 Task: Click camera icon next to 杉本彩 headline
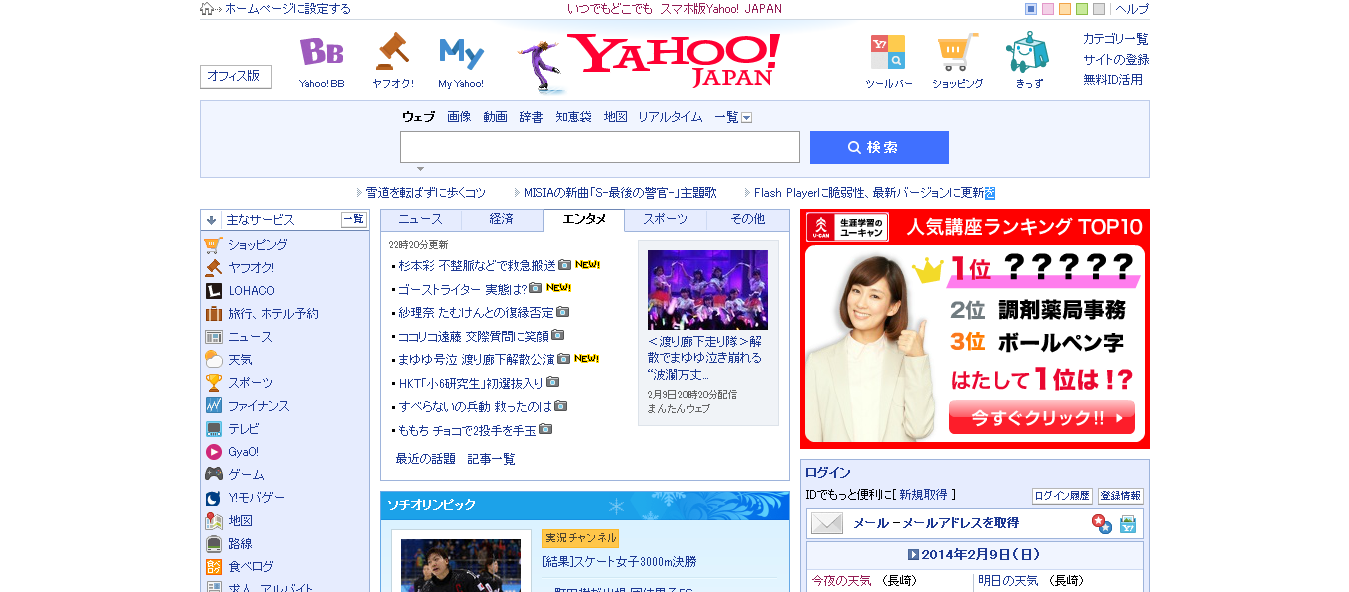pyautogui.click(x=565, y=265)
